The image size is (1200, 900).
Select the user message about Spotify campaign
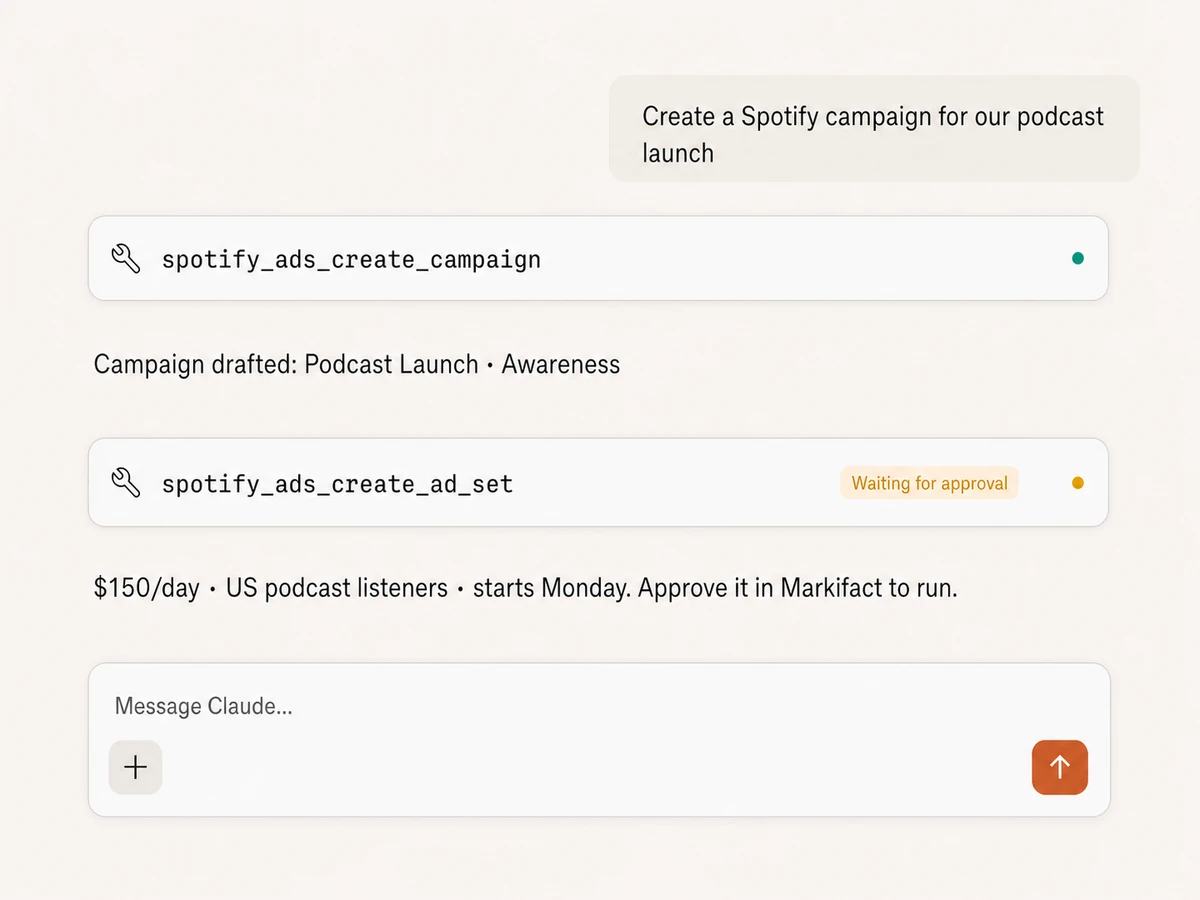coord(874,129)
